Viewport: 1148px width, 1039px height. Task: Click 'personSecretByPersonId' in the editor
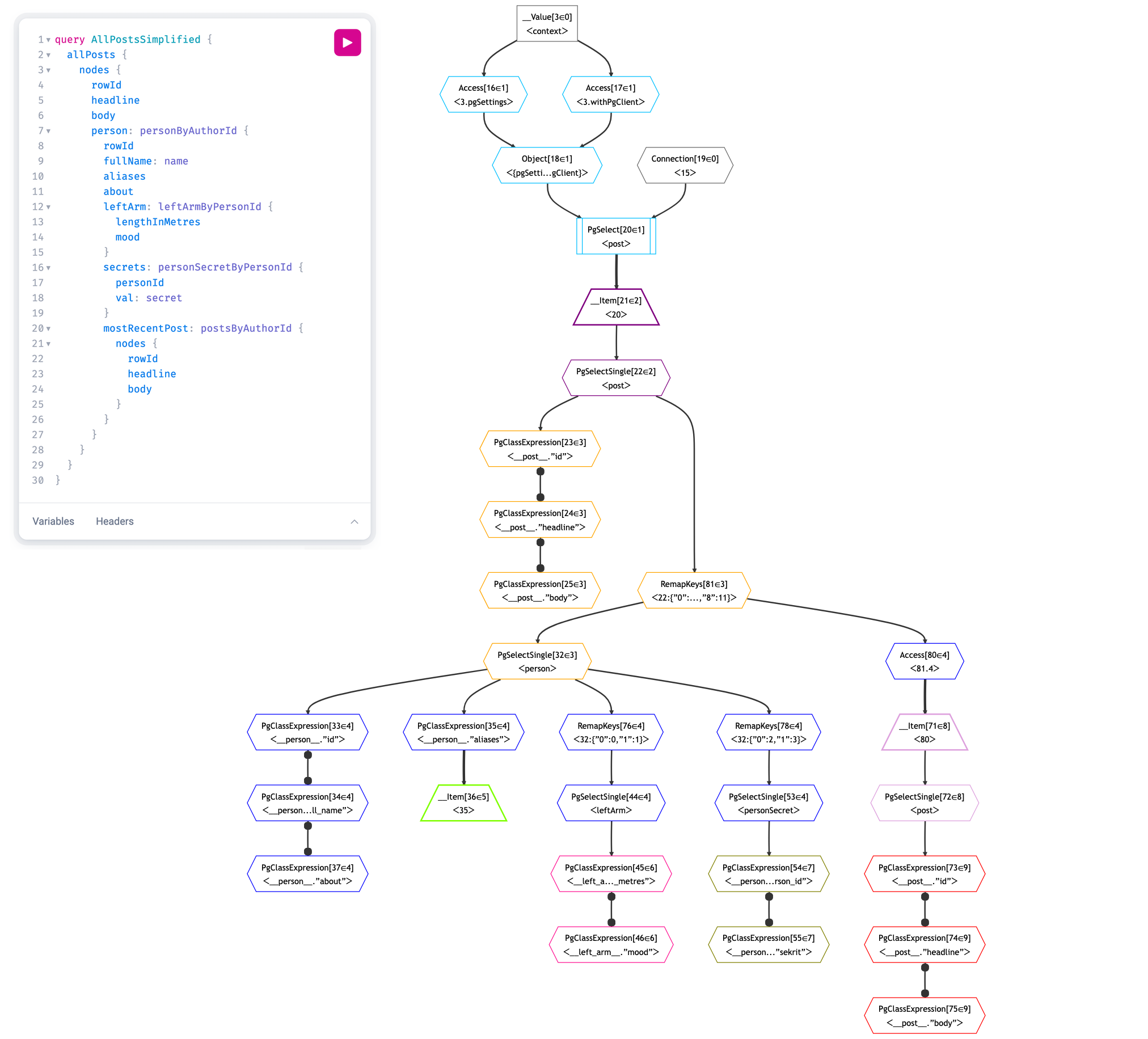(x=225, y=267)
